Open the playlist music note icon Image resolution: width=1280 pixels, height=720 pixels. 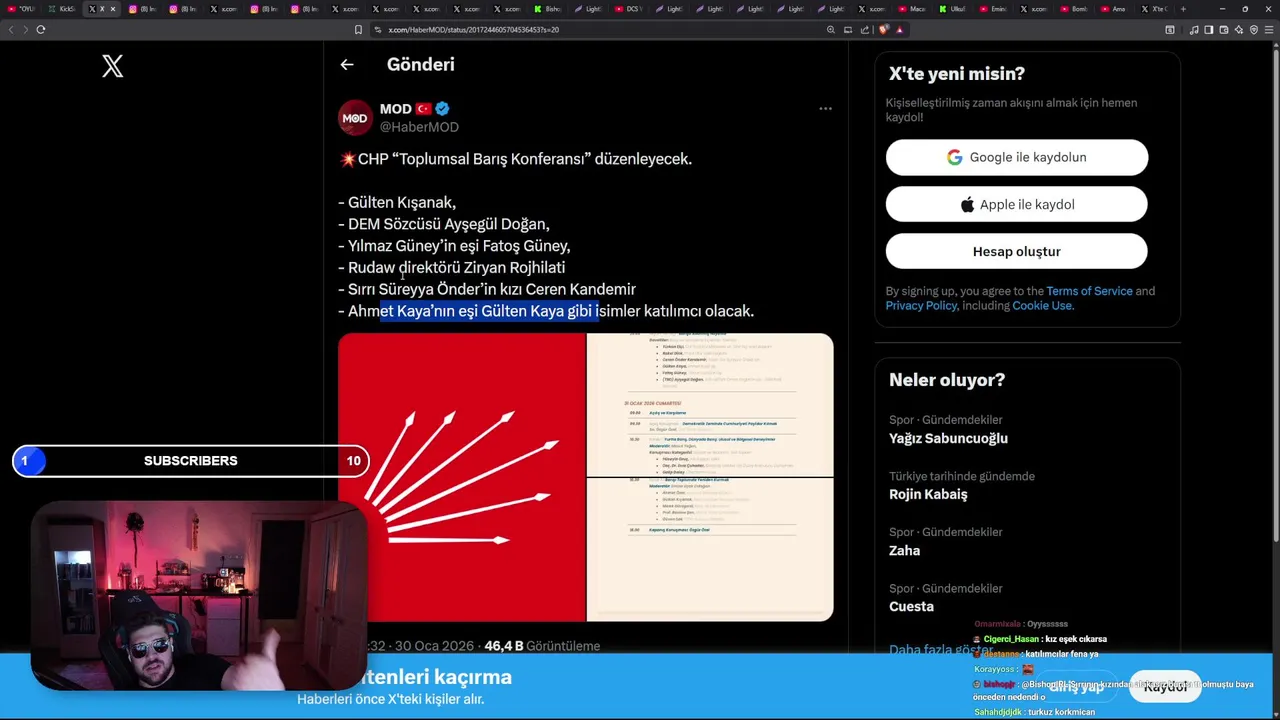coord(1194,30)
